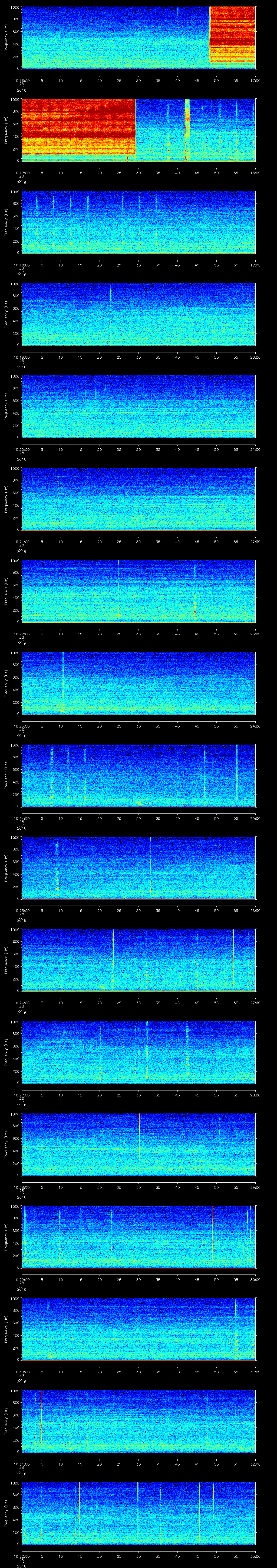Select the "21:00" end time label

255,449
